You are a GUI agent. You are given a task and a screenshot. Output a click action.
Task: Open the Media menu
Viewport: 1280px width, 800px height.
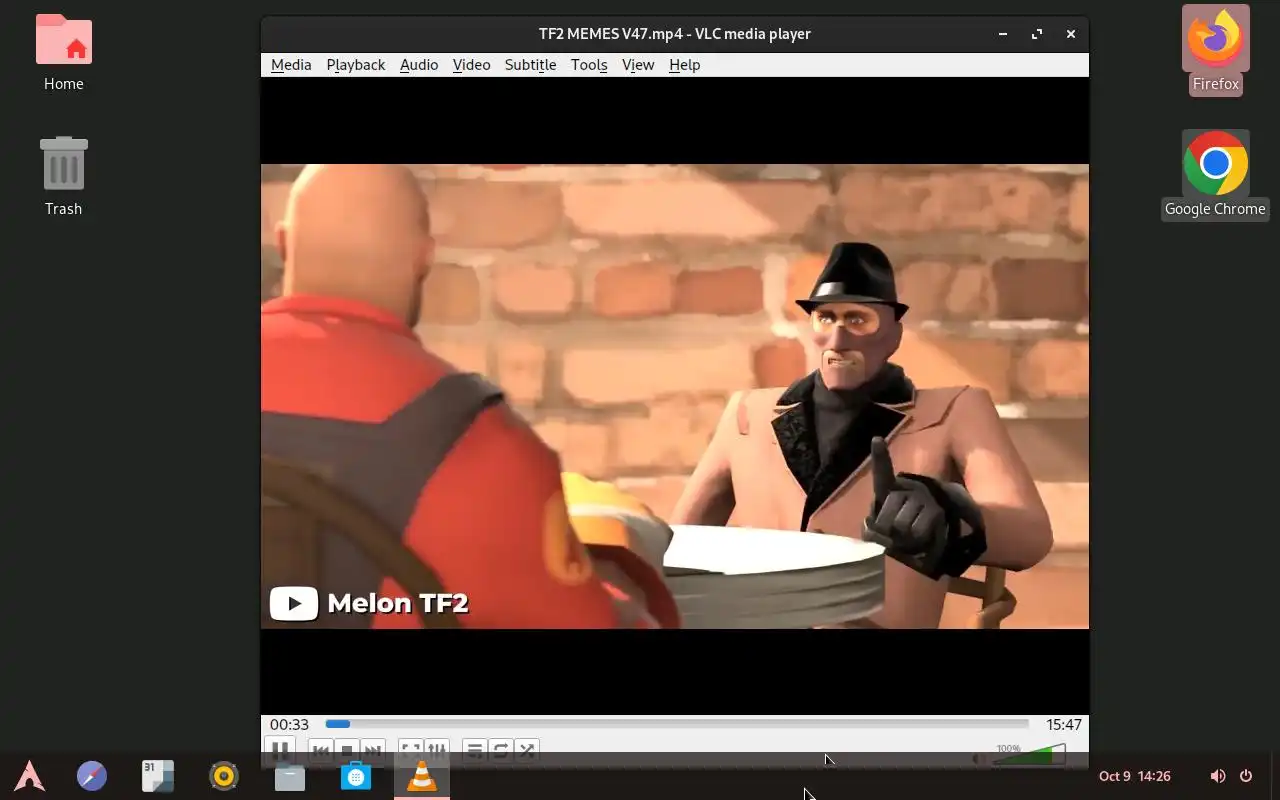[x=291, y=65]
